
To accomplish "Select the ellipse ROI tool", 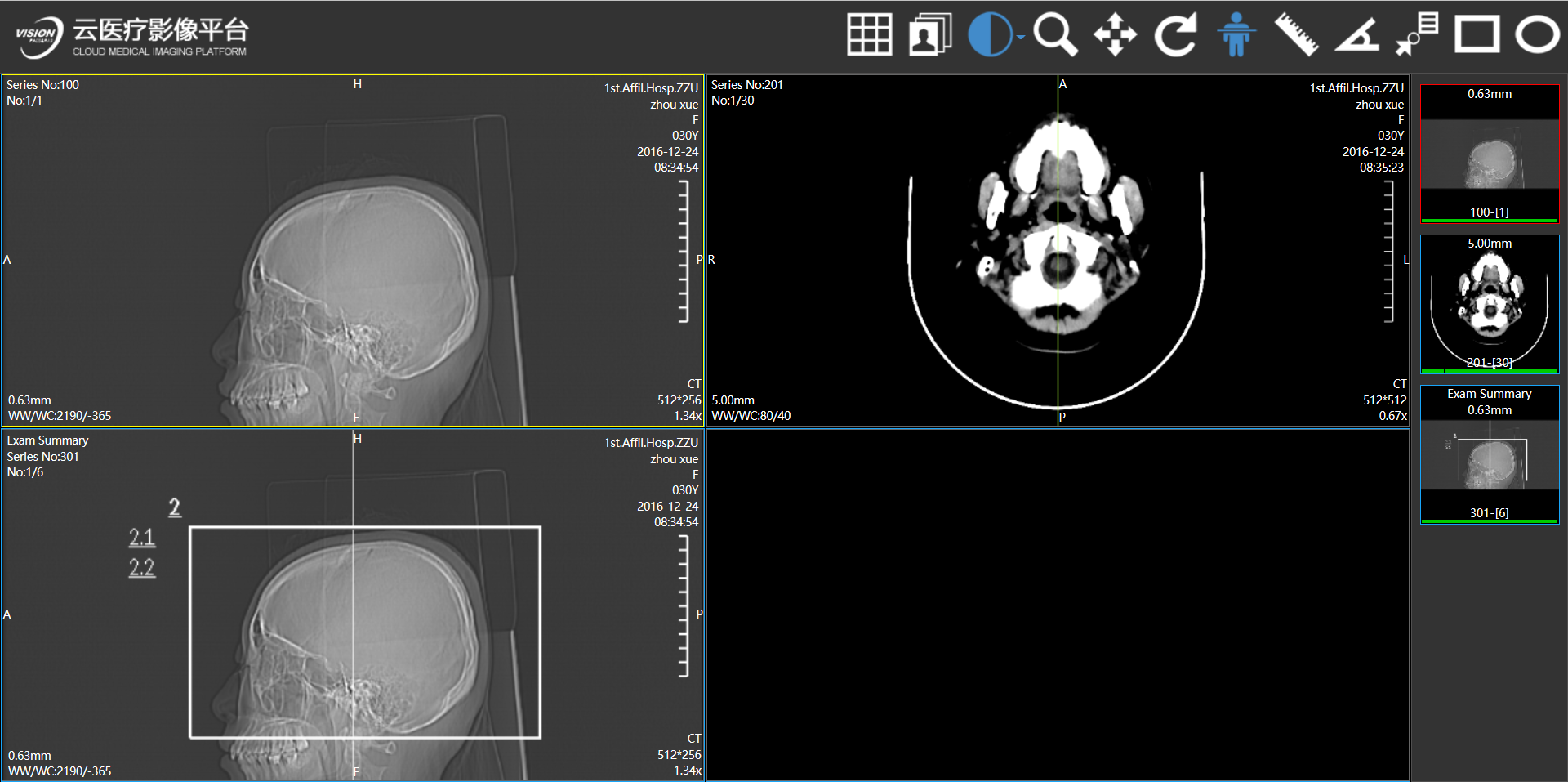I will [1537, 35].
